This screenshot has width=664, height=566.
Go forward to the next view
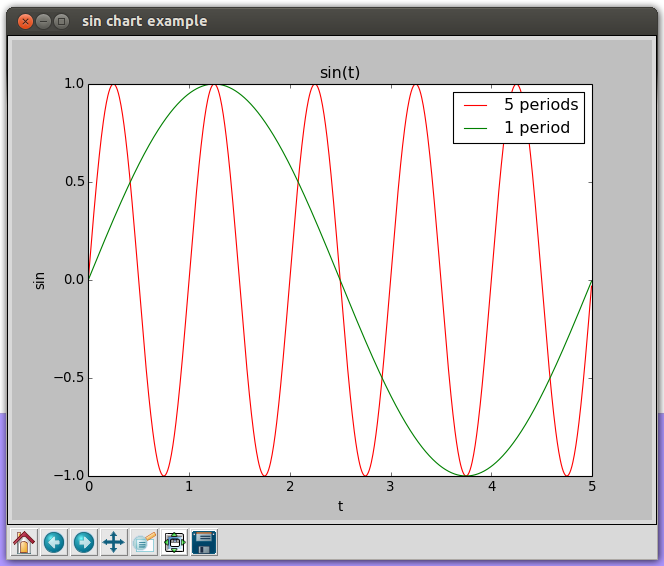coord(84,542)
